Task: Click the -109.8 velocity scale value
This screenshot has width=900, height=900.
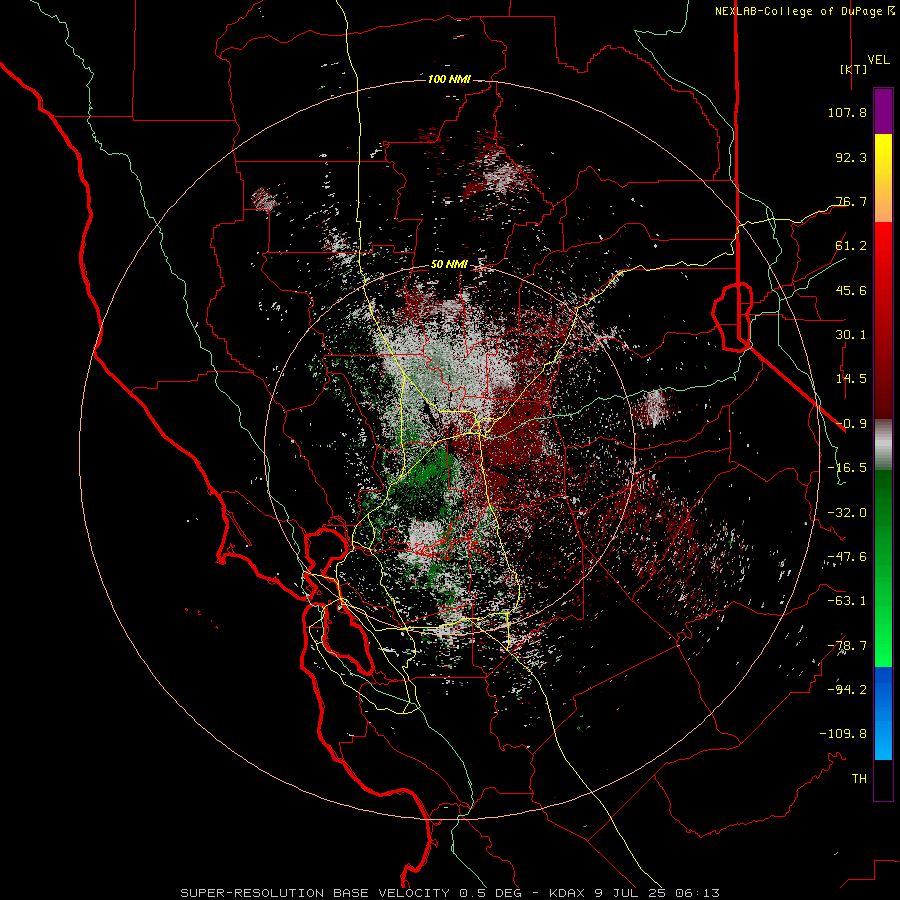Action: tap(843, 734)
